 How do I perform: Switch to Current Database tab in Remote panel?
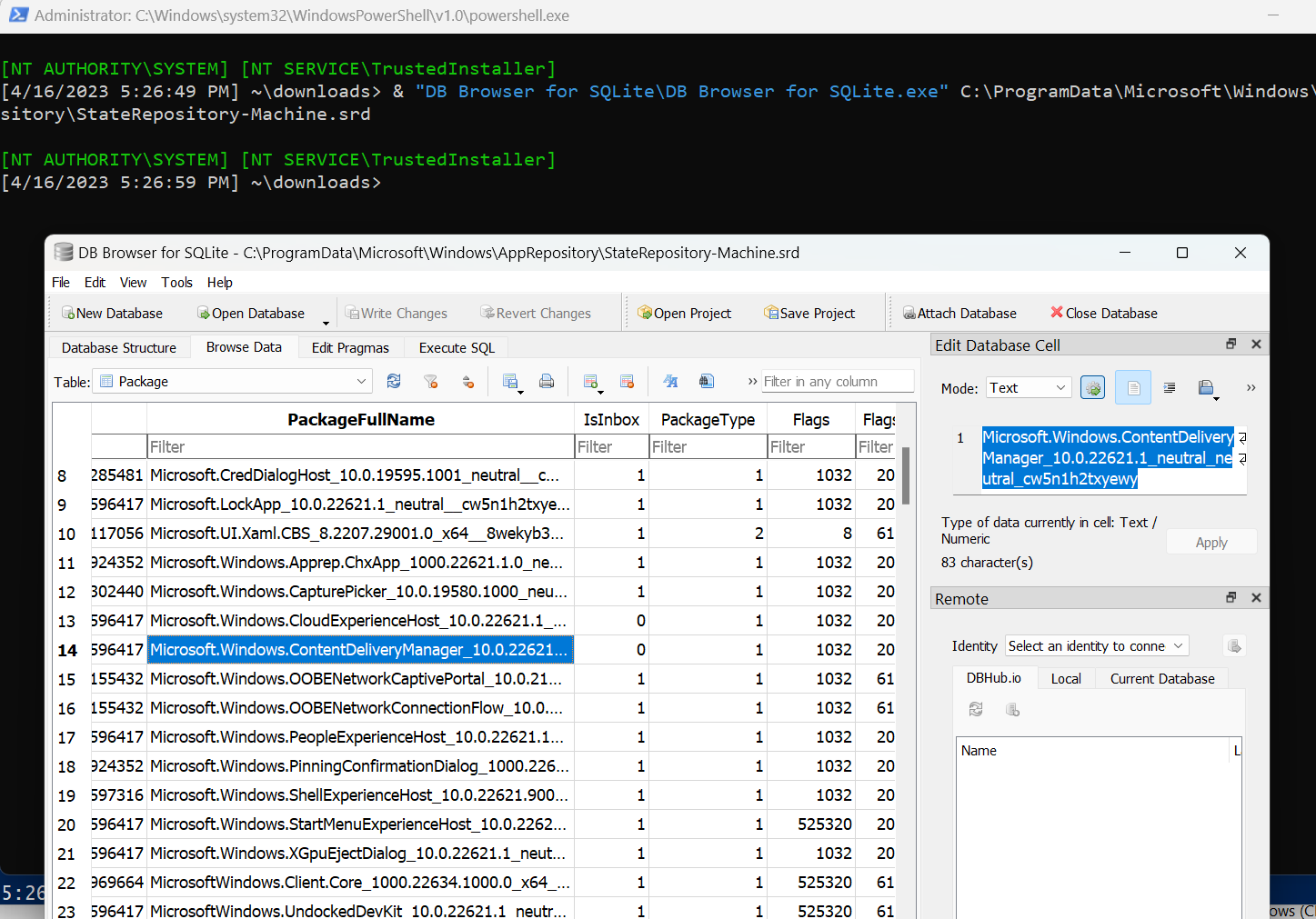click(1162, 679)
